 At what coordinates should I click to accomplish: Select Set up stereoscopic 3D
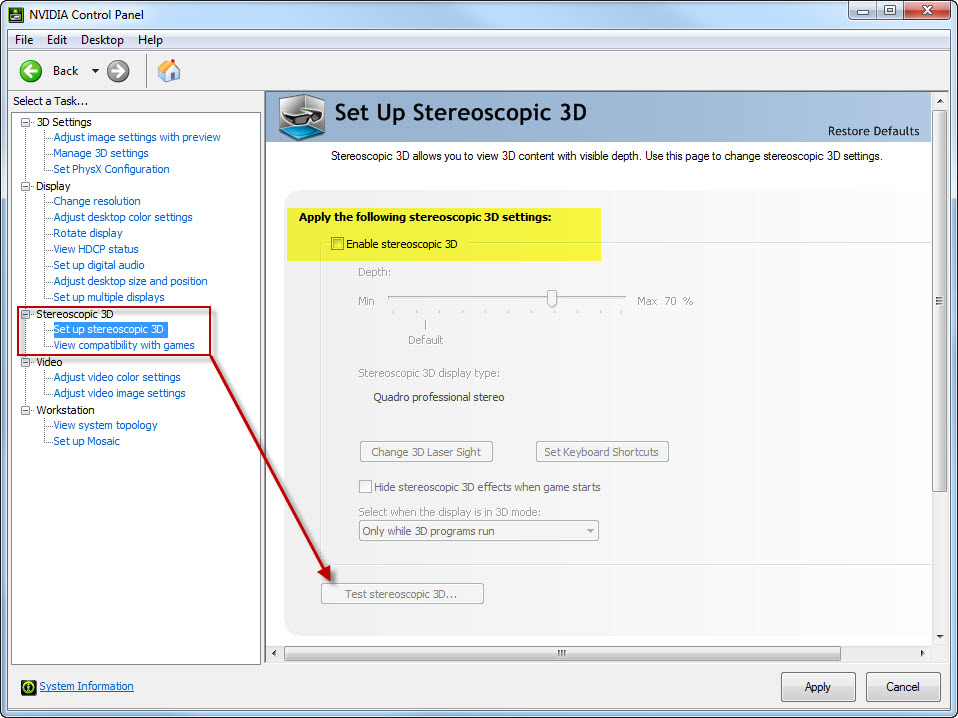click(x=109, y=329)
